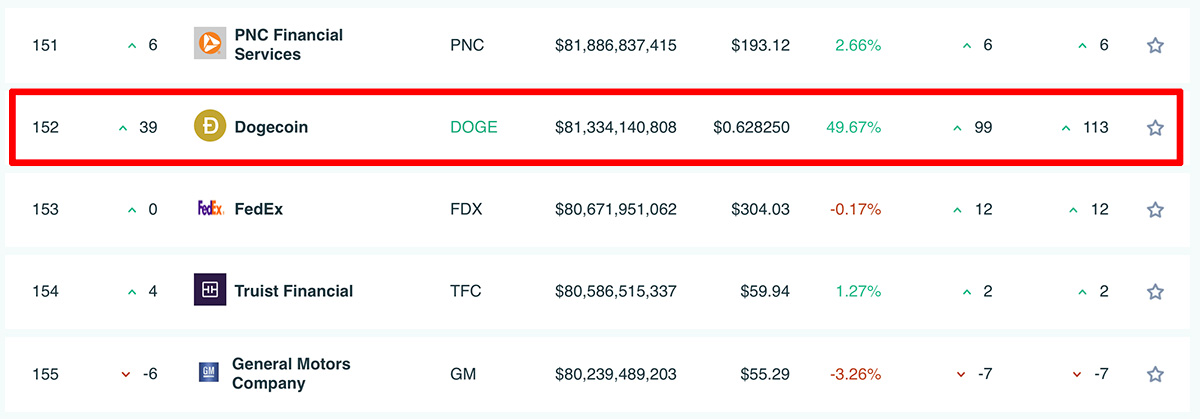Click the Dogecoin market cap value $81,334,140,808
This screenshot has width=1200, height=419.
(x=616, y=127)
